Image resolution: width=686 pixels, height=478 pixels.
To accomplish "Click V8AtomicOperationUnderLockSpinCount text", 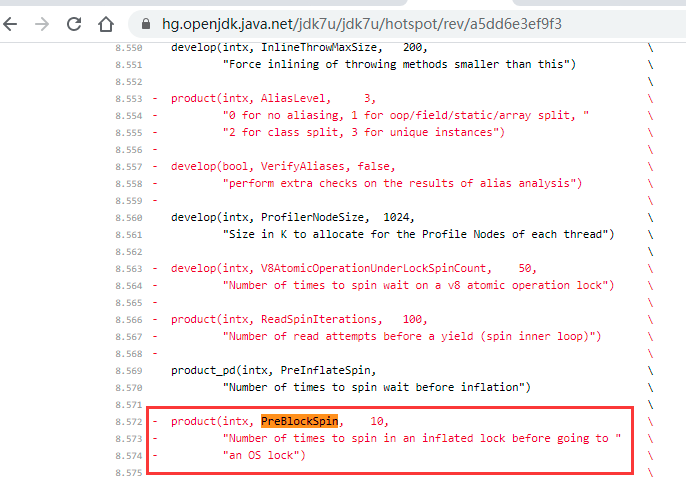I will tap(374, 268).
